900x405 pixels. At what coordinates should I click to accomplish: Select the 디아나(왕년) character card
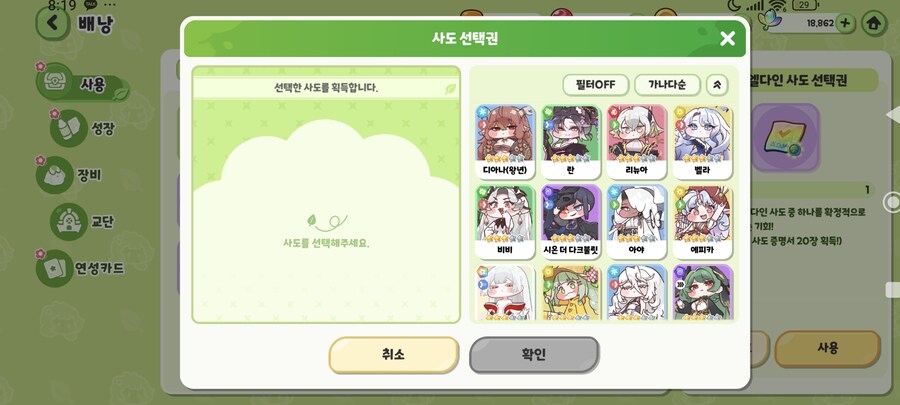coord(505,142)
